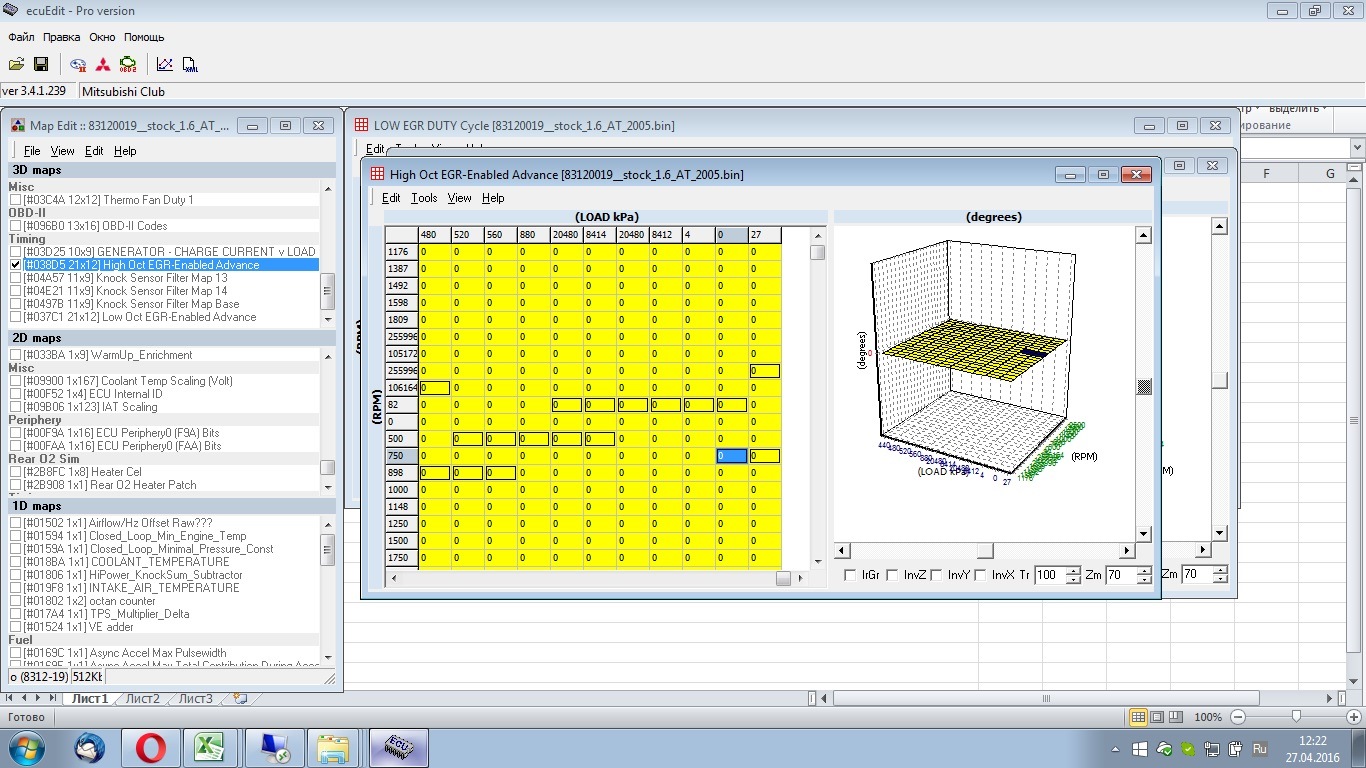Open the Окно menu in ecuEdit
The height and width of the screenshot is (768, 1366).
tap(102, 37)
